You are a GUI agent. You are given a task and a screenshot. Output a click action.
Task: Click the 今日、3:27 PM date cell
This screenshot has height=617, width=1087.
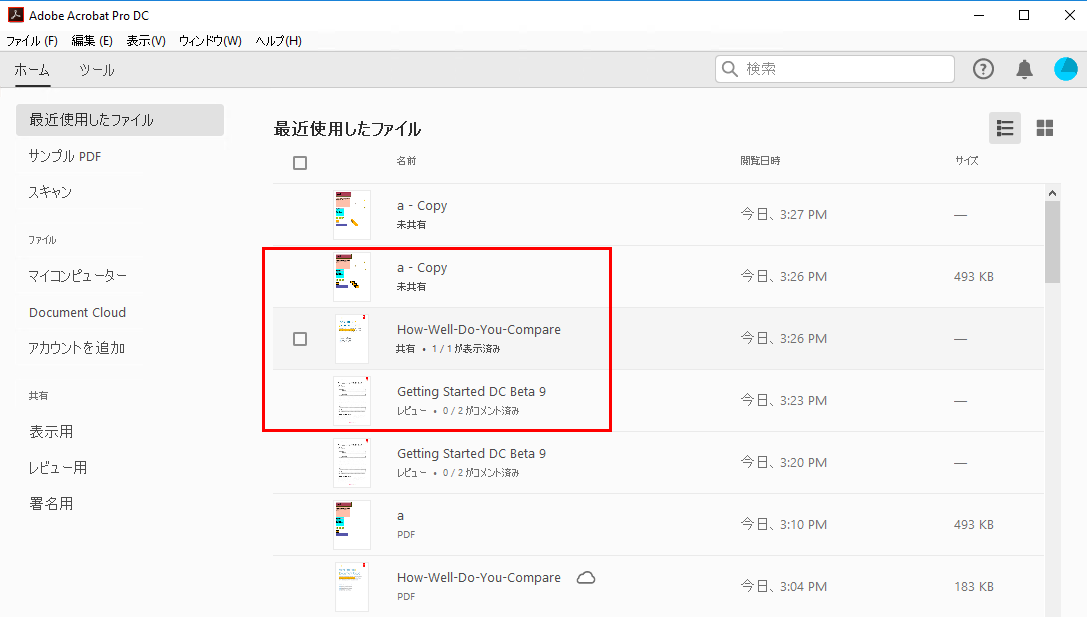783,215
